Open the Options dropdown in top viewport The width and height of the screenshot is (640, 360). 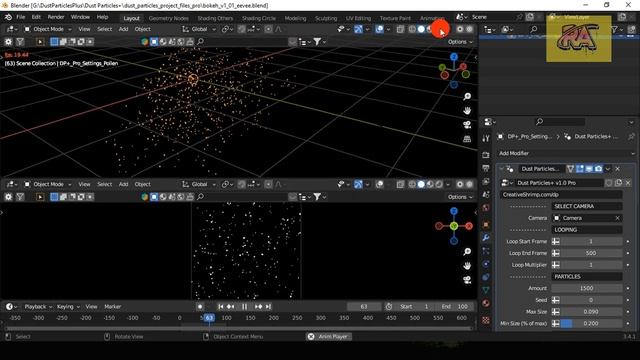point(460,42)
